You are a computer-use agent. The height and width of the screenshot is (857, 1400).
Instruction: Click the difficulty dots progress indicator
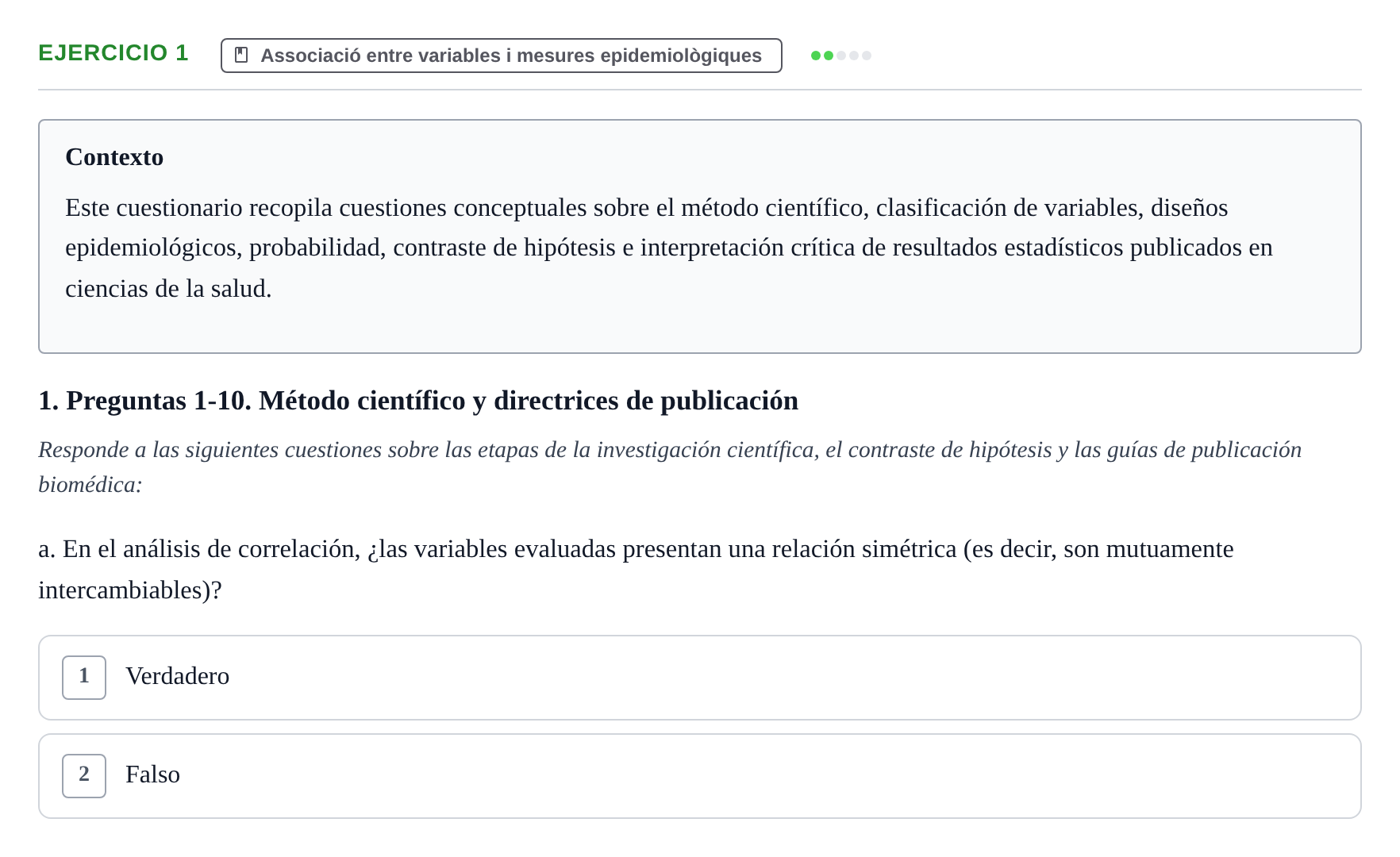pyautogui.click(x=840, y=56)
